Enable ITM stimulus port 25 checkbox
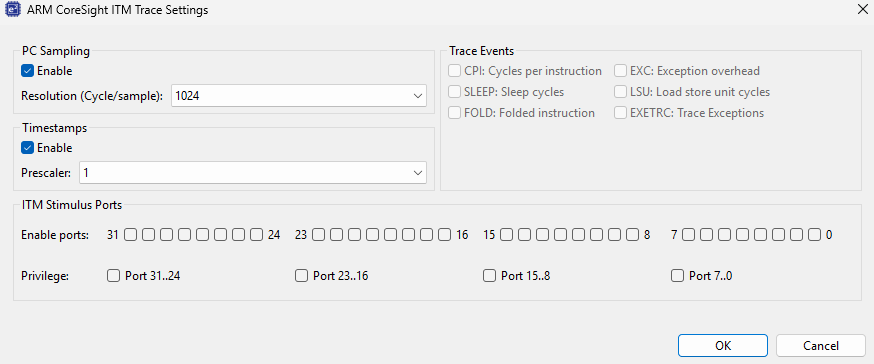 coord(239,235)
